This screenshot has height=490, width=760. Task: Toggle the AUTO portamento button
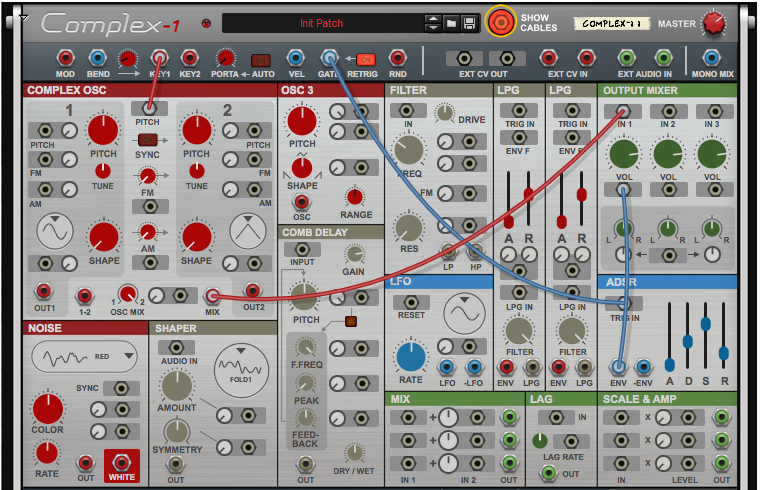tap(261, 61)
